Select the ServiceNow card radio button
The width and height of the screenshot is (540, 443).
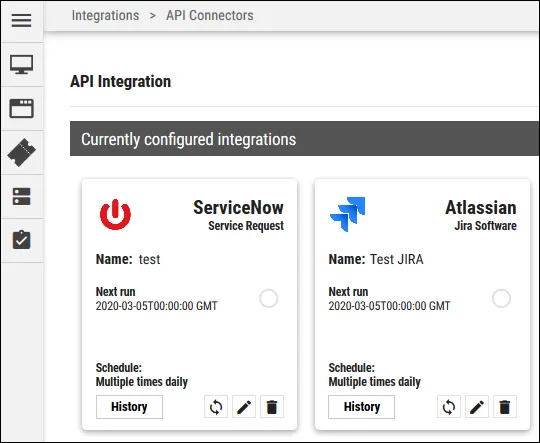pyautogui.click(x=269, y=298)
